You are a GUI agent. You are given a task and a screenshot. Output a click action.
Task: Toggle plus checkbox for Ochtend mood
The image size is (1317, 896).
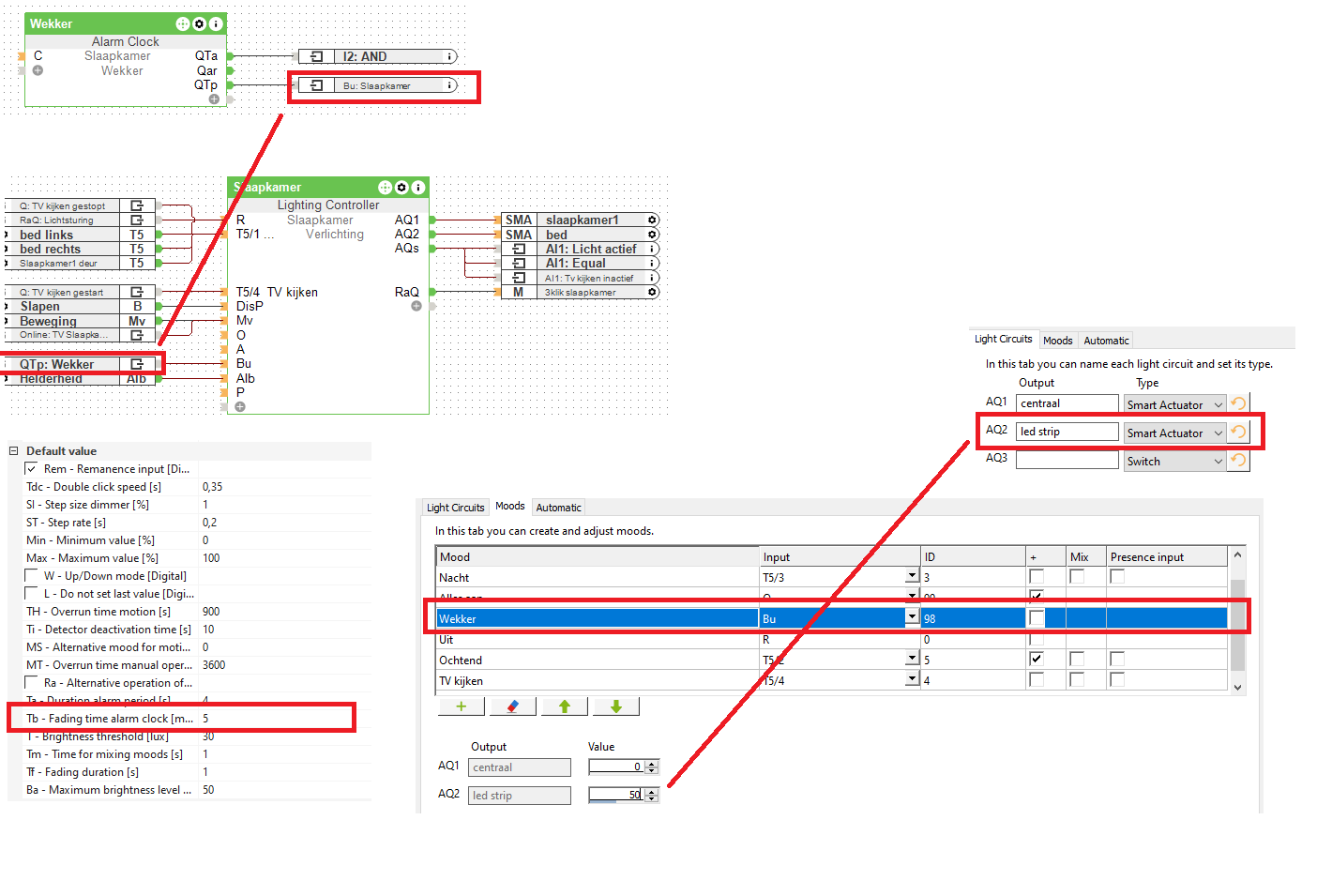(1037, 659)
